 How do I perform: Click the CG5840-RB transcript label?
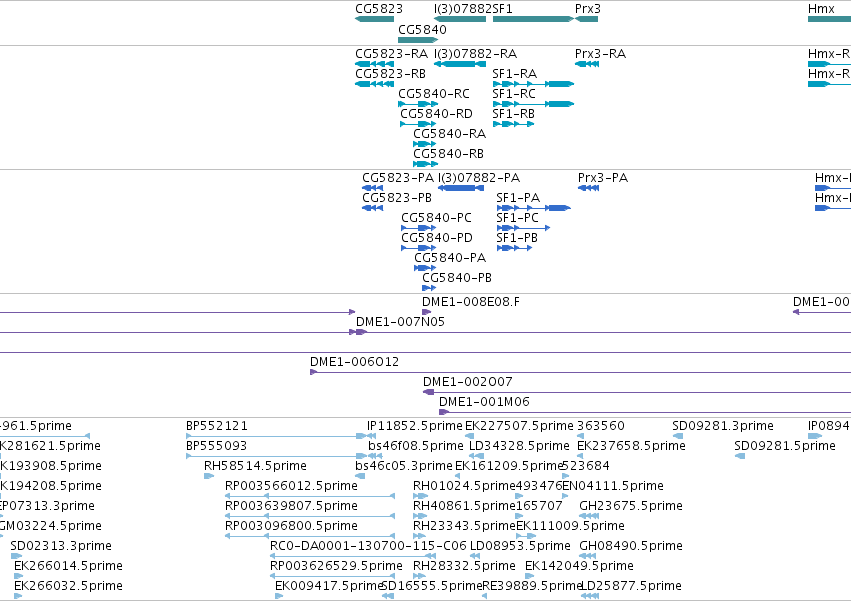(448, 154)
